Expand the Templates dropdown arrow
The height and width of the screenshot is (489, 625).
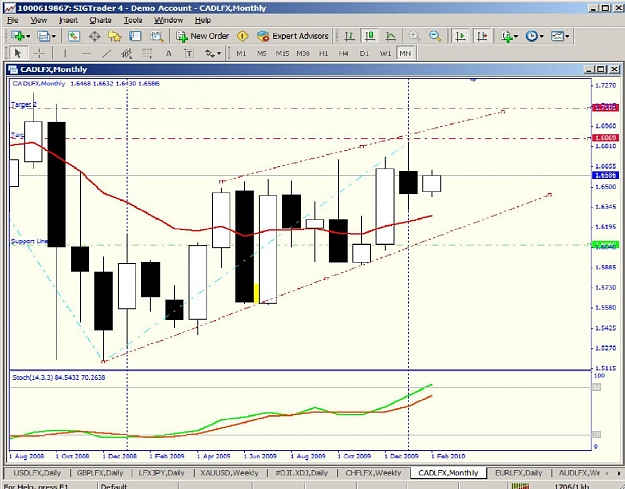point(567,37)
